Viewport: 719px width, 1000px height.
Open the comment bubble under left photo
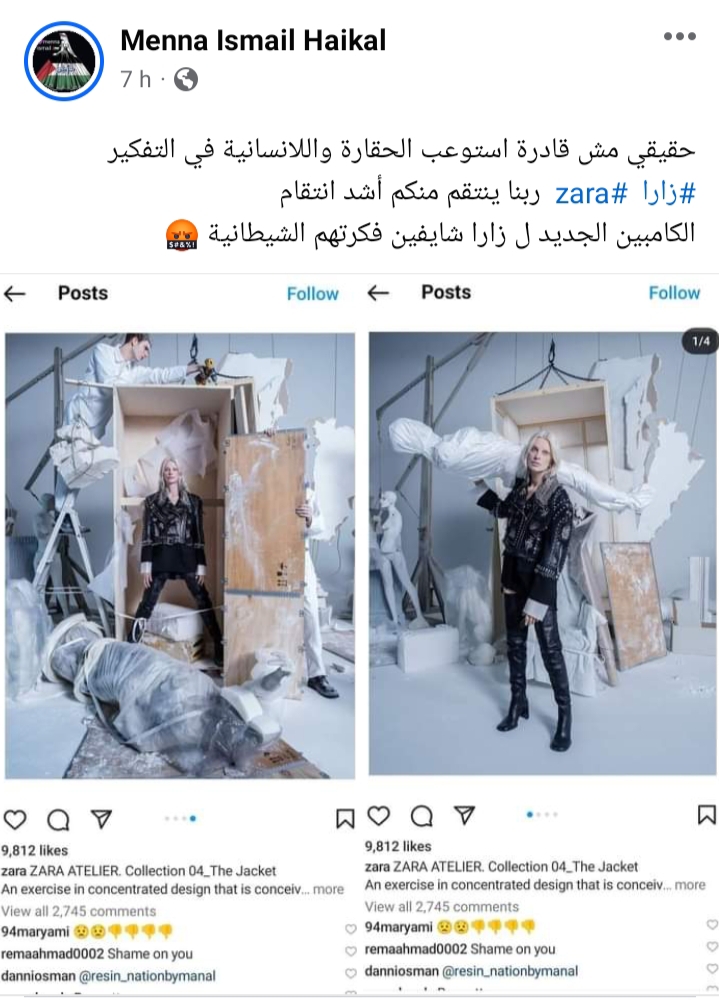[x=58, y=820]
